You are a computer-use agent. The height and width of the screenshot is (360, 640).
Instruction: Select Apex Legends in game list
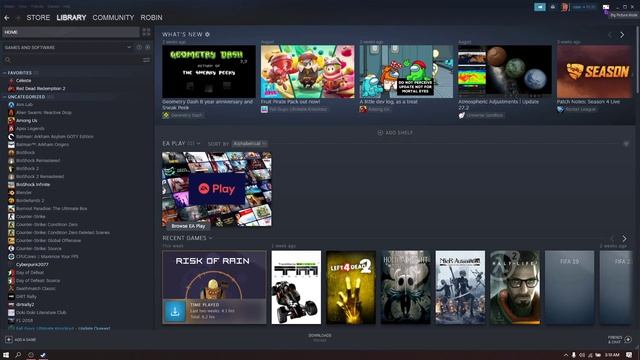30,129
